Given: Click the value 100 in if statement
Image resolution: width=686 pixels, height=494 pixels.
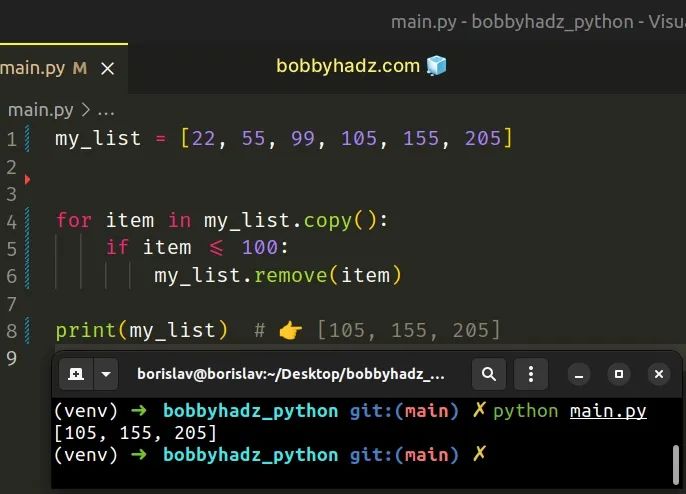Looking at the screenshot, I should click(260, 248).
